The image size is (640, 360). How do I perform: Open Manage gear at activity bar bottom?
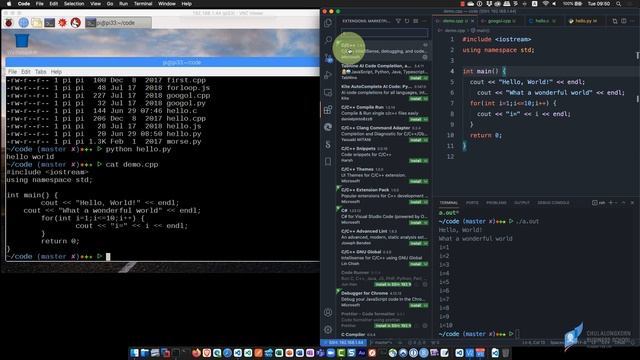click(x=328, y=329)
